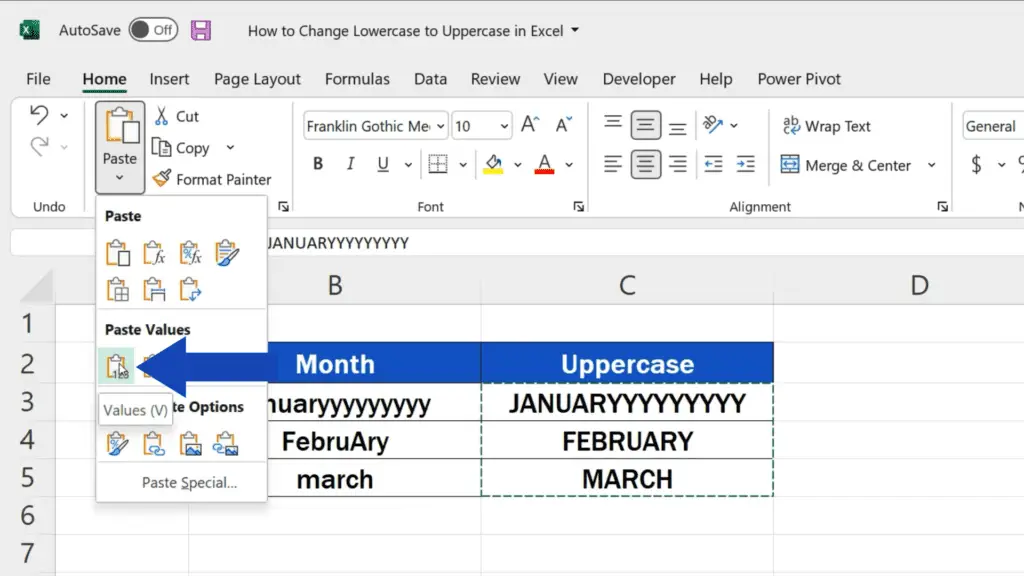This screenshot has height=576, width=1024.
Task: Toggle Bold formatting
Action: (318, 164)
